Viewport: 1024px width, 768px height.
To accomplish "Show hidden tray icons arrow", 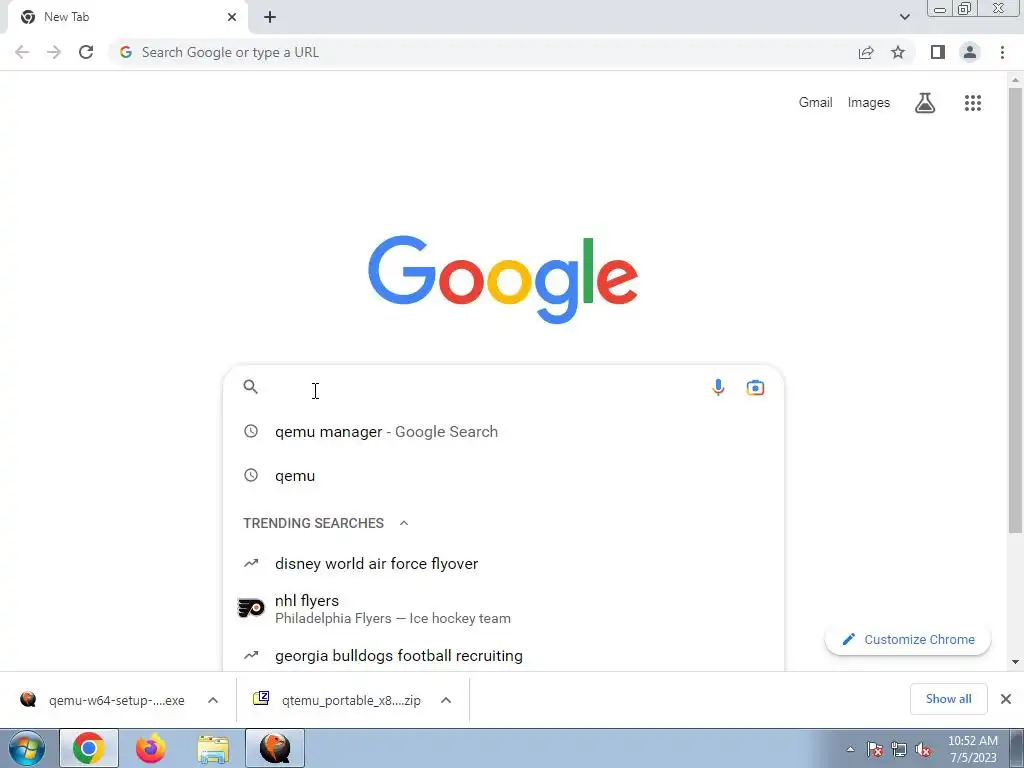I will (850, 750).
